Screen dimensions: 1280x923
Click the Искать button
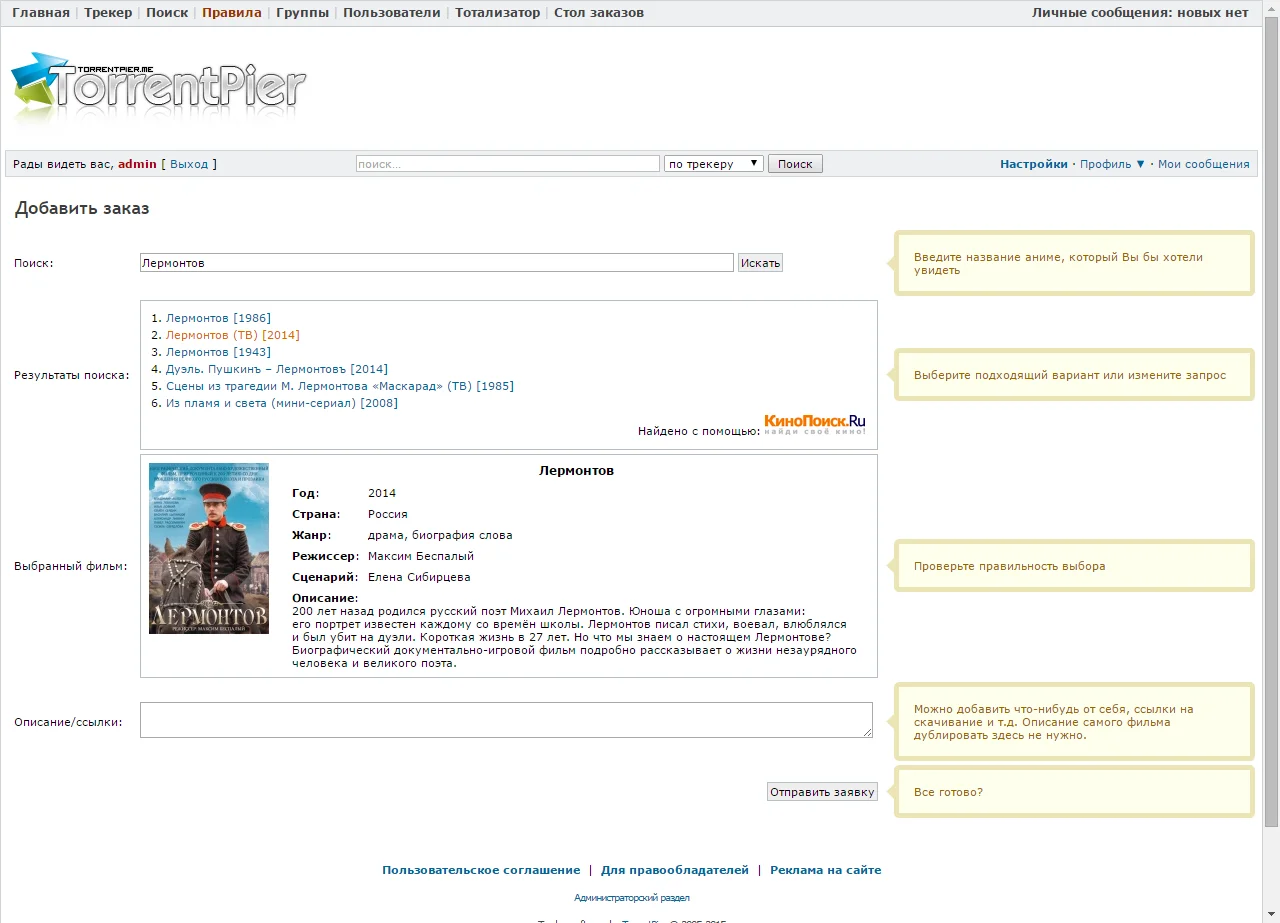point(760,263)
